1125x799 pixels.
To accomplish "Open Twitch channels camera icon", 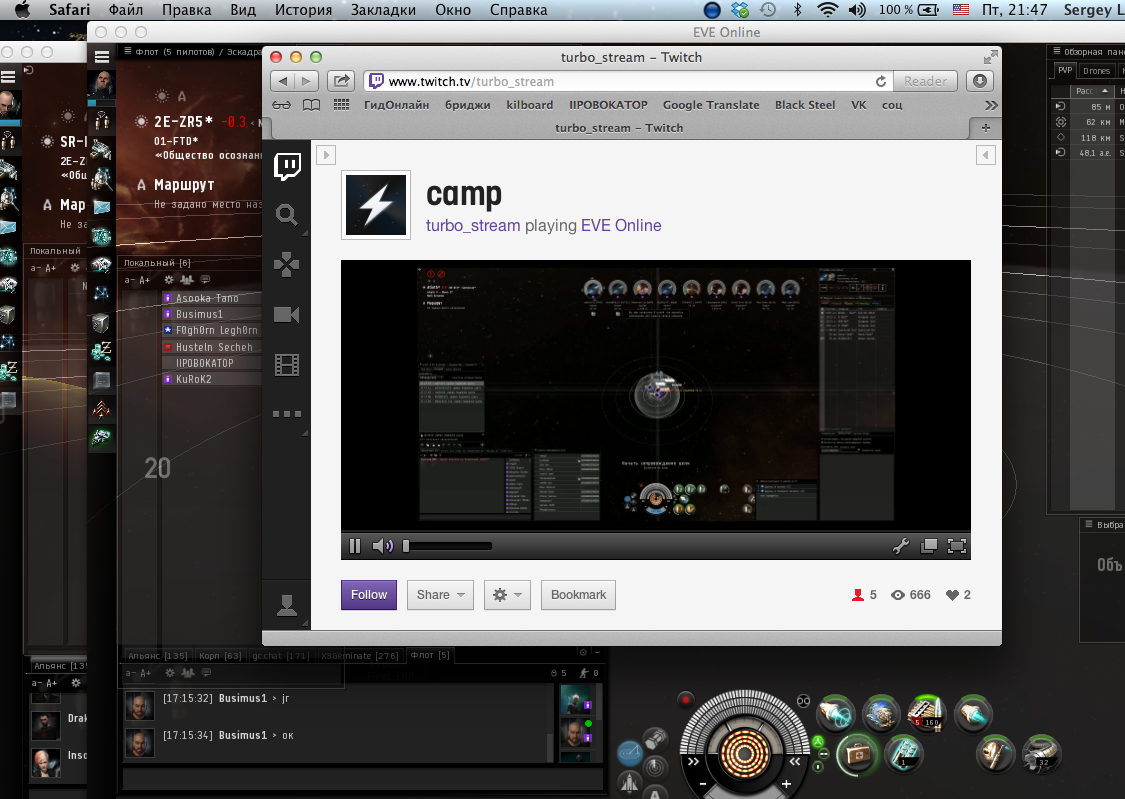I will [x=287, y=314].
